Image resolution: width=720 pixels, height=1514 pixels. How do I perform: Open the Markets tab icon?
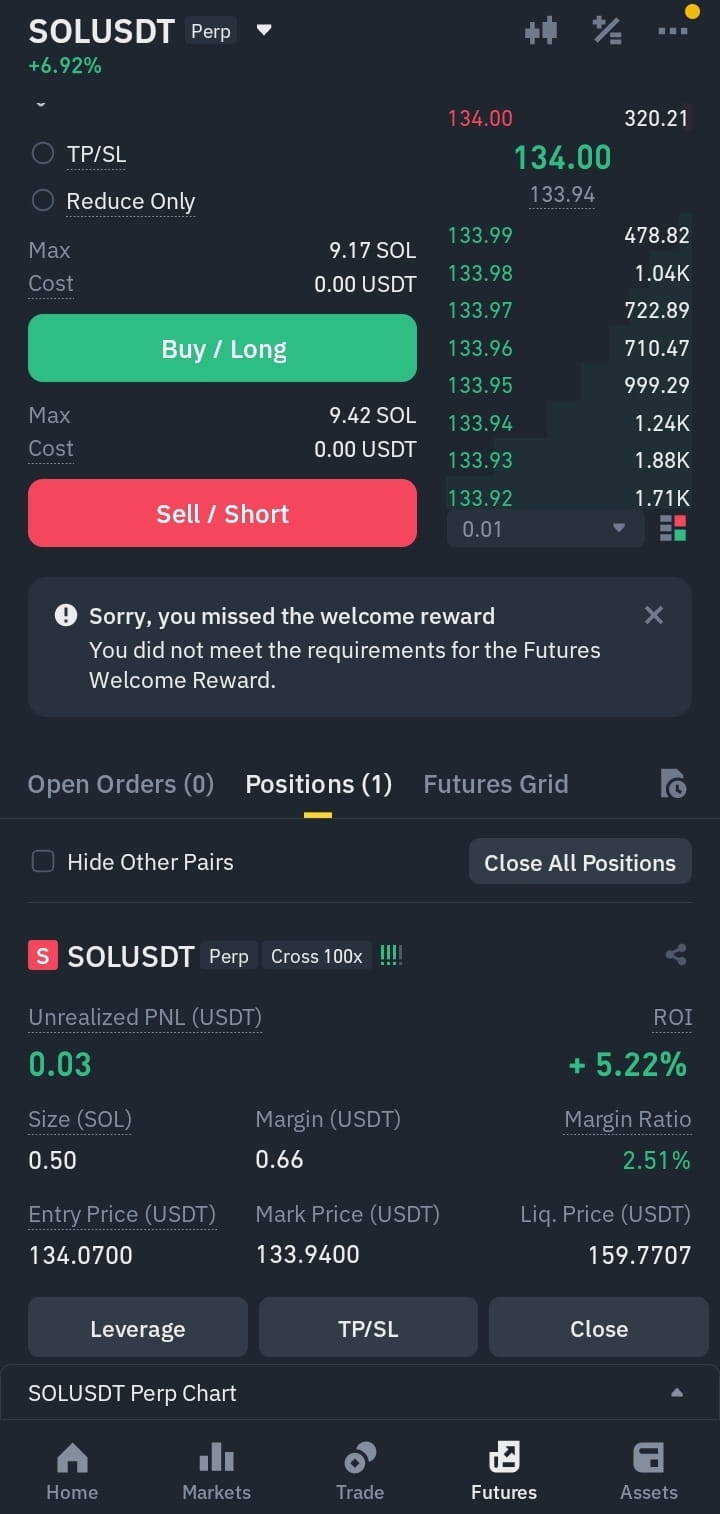(216, 1460)
